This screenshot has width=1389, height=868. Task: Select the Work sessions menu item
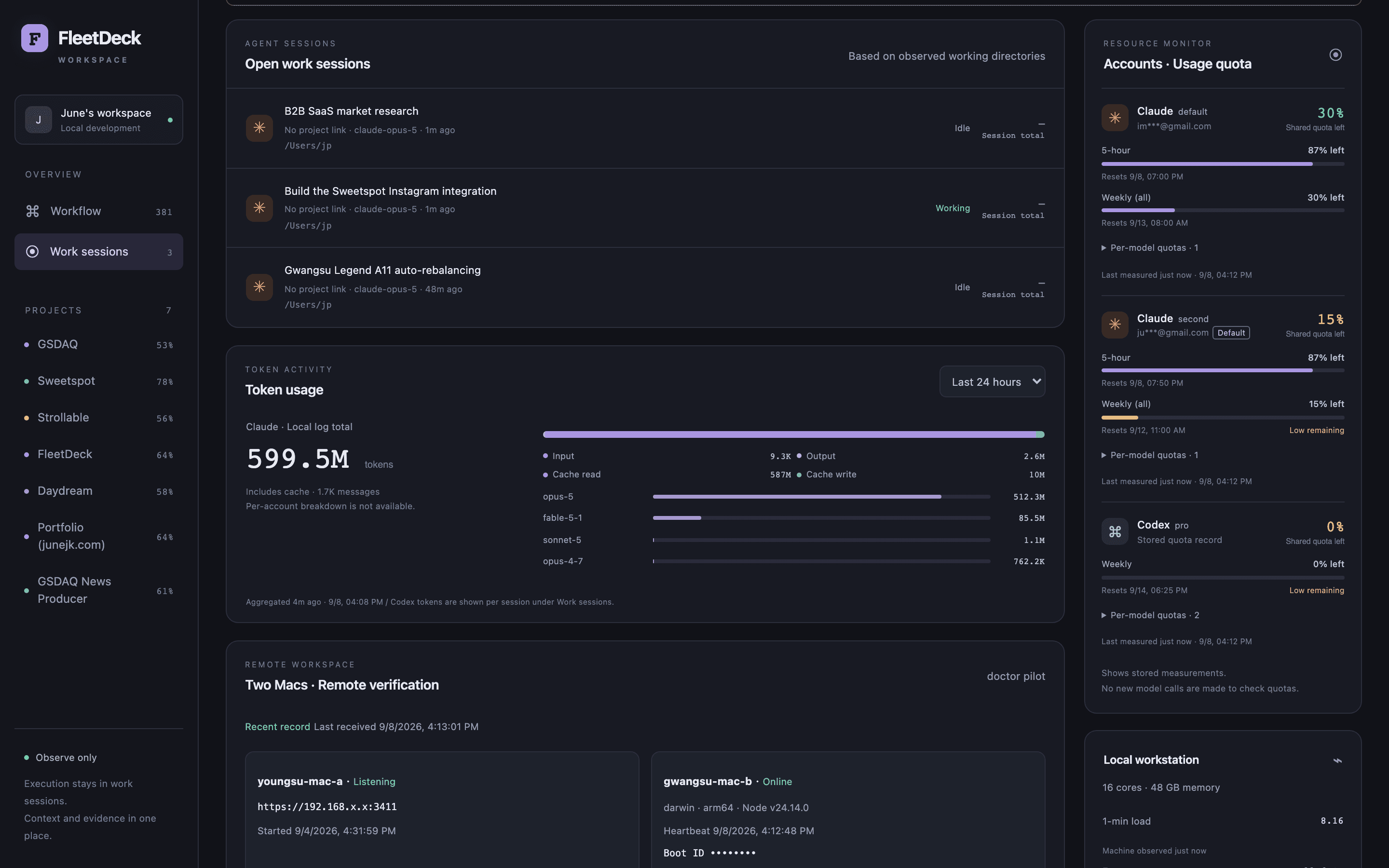pos(99,251)
